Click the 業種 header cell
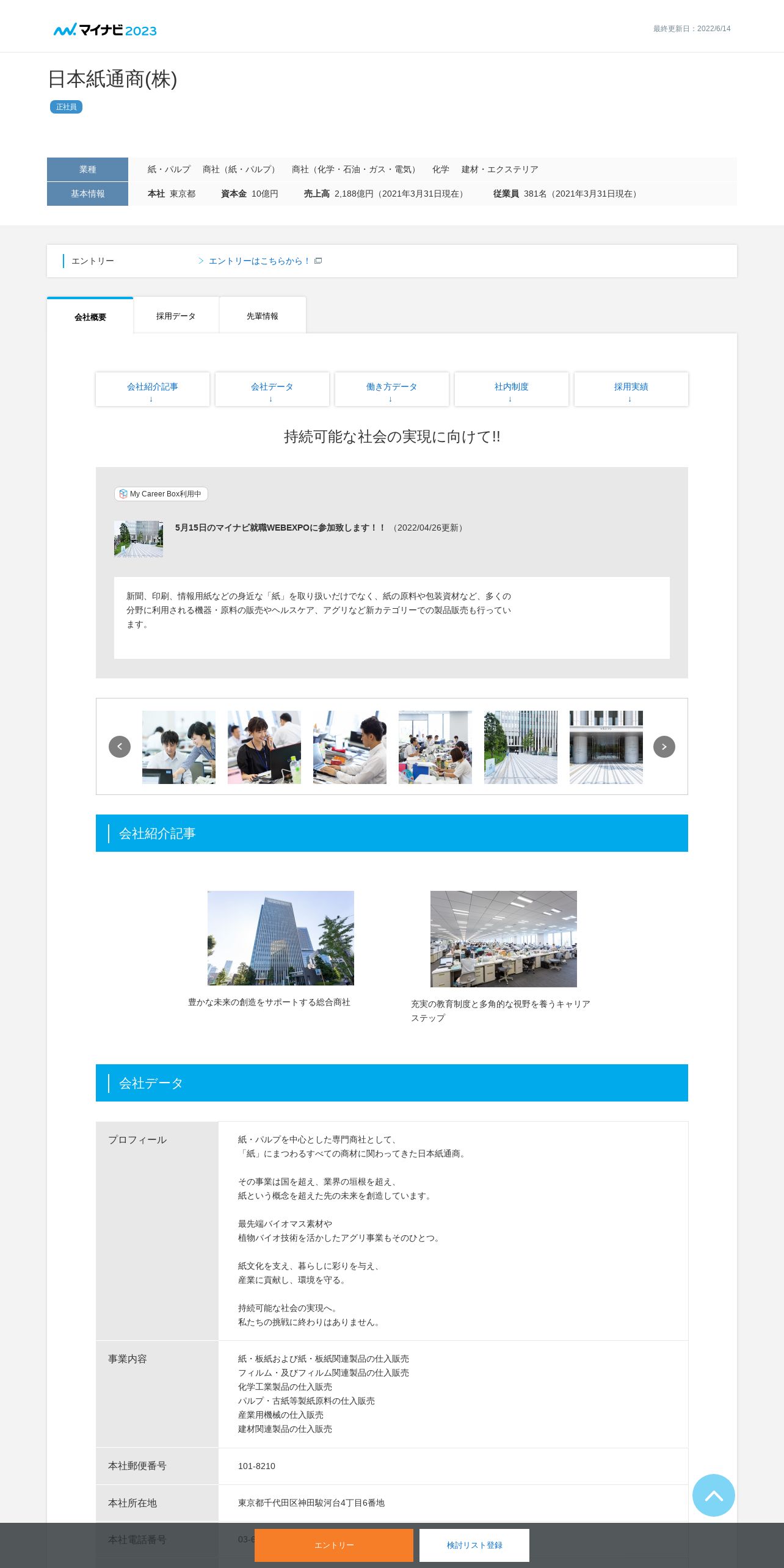Viewport: 784px width, 1568px height. click(87, 169)
